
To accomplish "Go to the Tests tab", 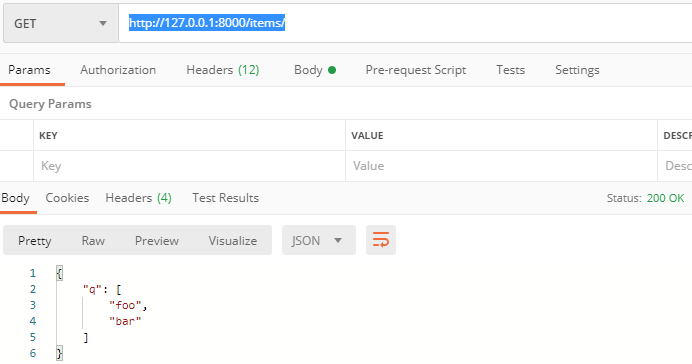I will pyautogui.click(x=511, y=70).
